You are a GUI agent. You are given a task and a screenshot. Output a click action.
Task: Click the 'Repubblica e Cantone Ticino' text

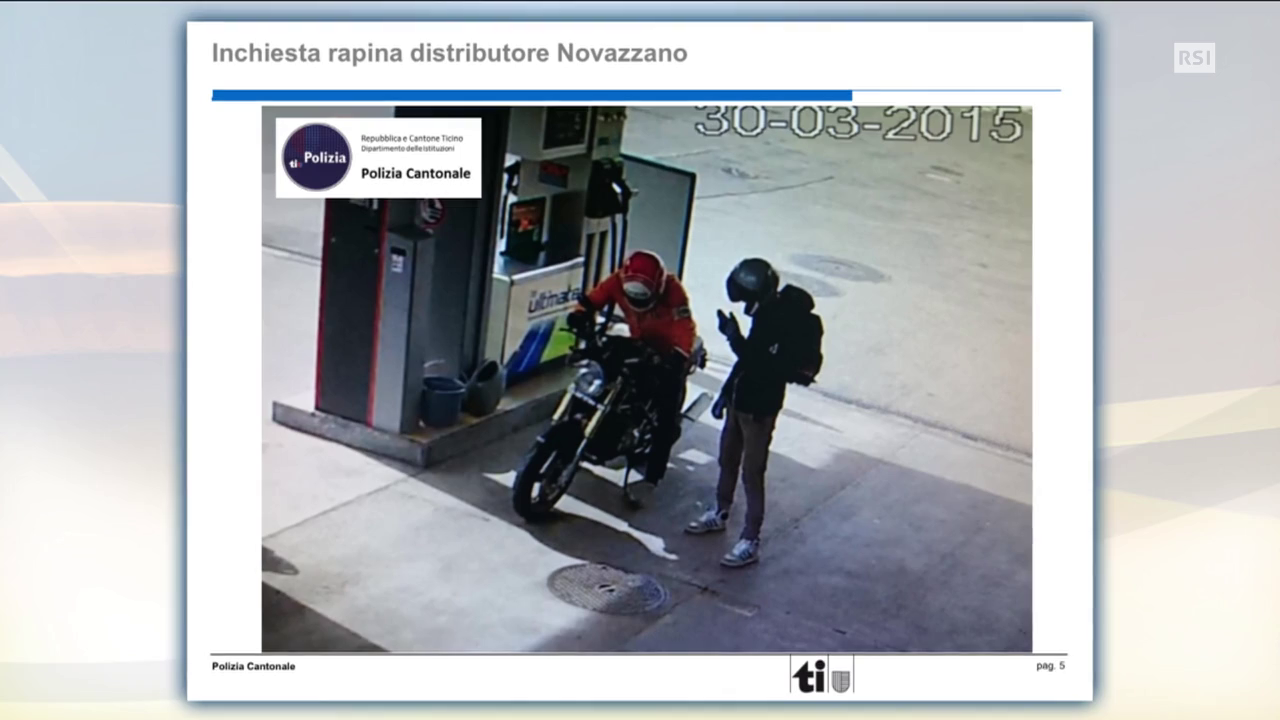[411, 138]
